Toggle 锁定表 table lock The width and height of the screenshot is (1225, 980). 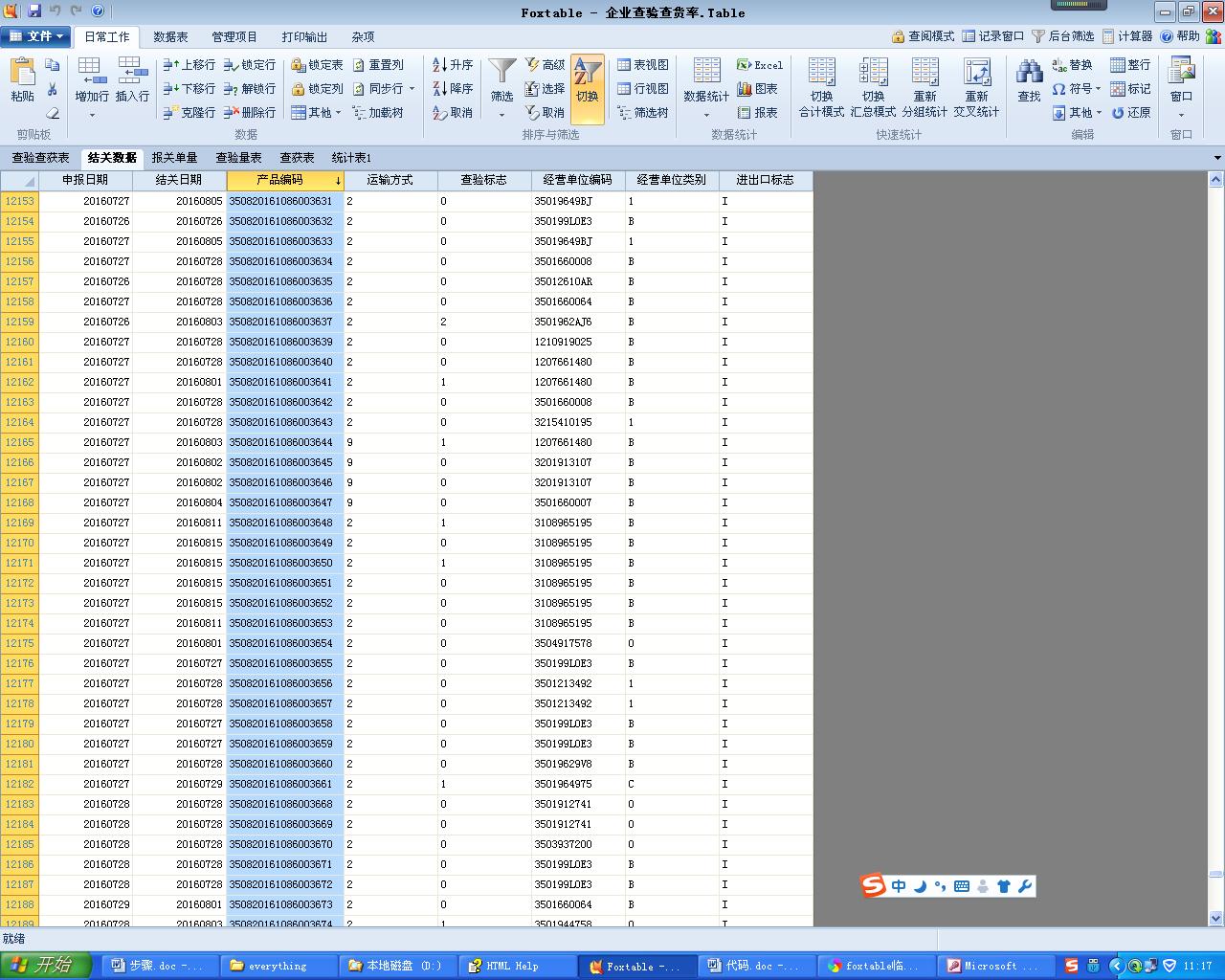(317, 65)
